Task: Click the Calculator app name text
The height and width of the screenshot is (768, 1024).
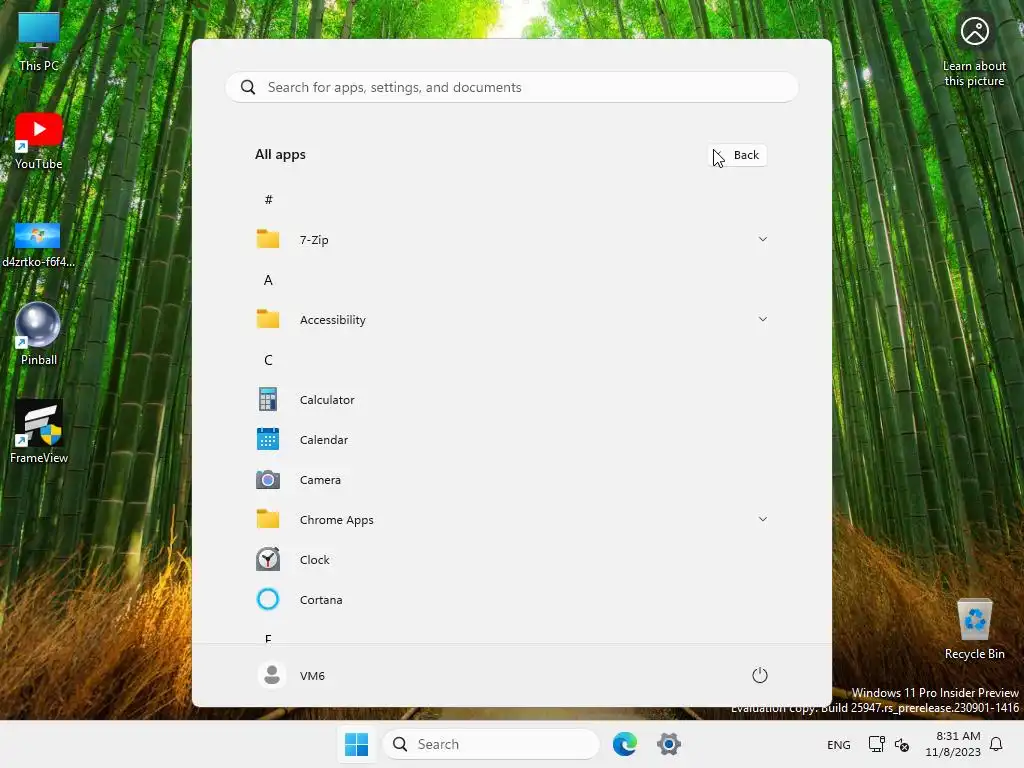Action: (x=327, y=400)
